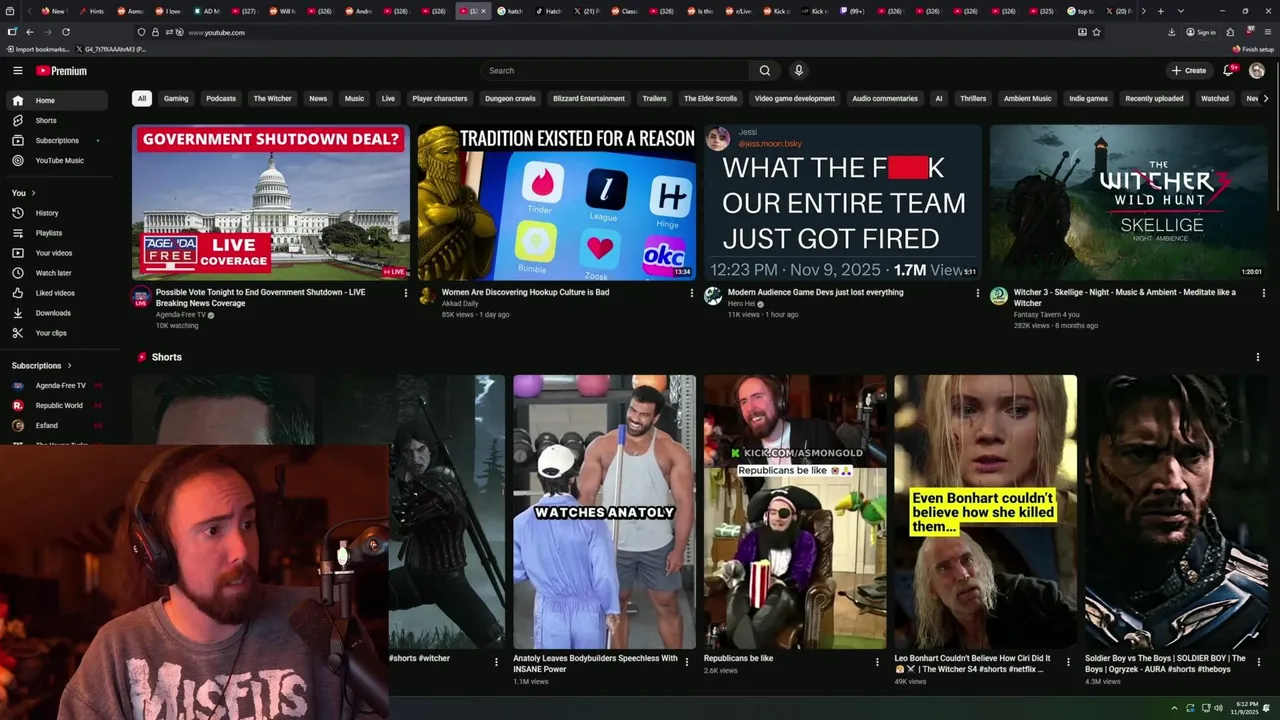
Task: Open Witcher 3 Skellige ambience thumbnail
Action: 1129,202
